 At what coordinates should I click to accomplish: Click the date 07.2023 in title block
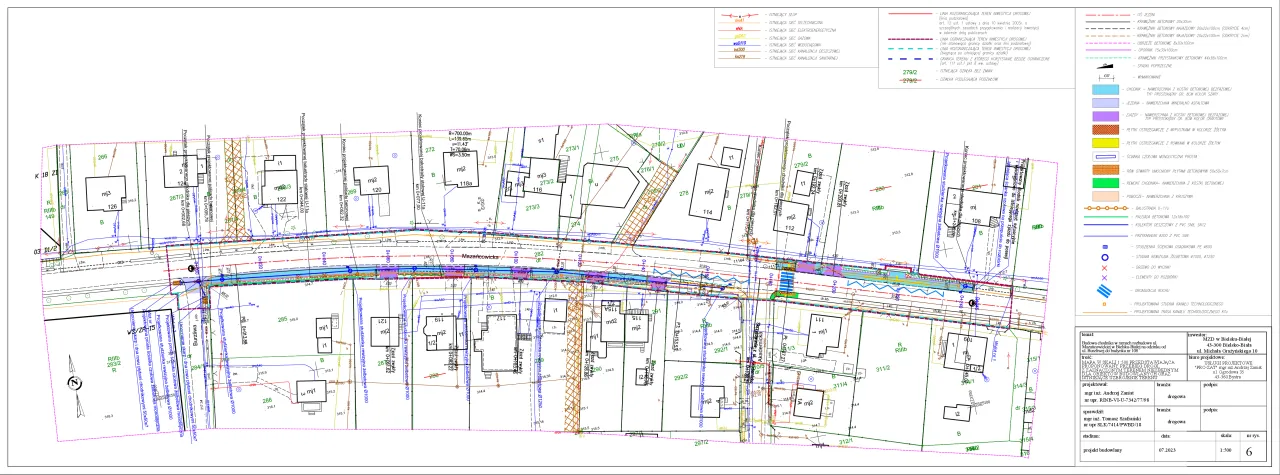[x=1167, y=450]
